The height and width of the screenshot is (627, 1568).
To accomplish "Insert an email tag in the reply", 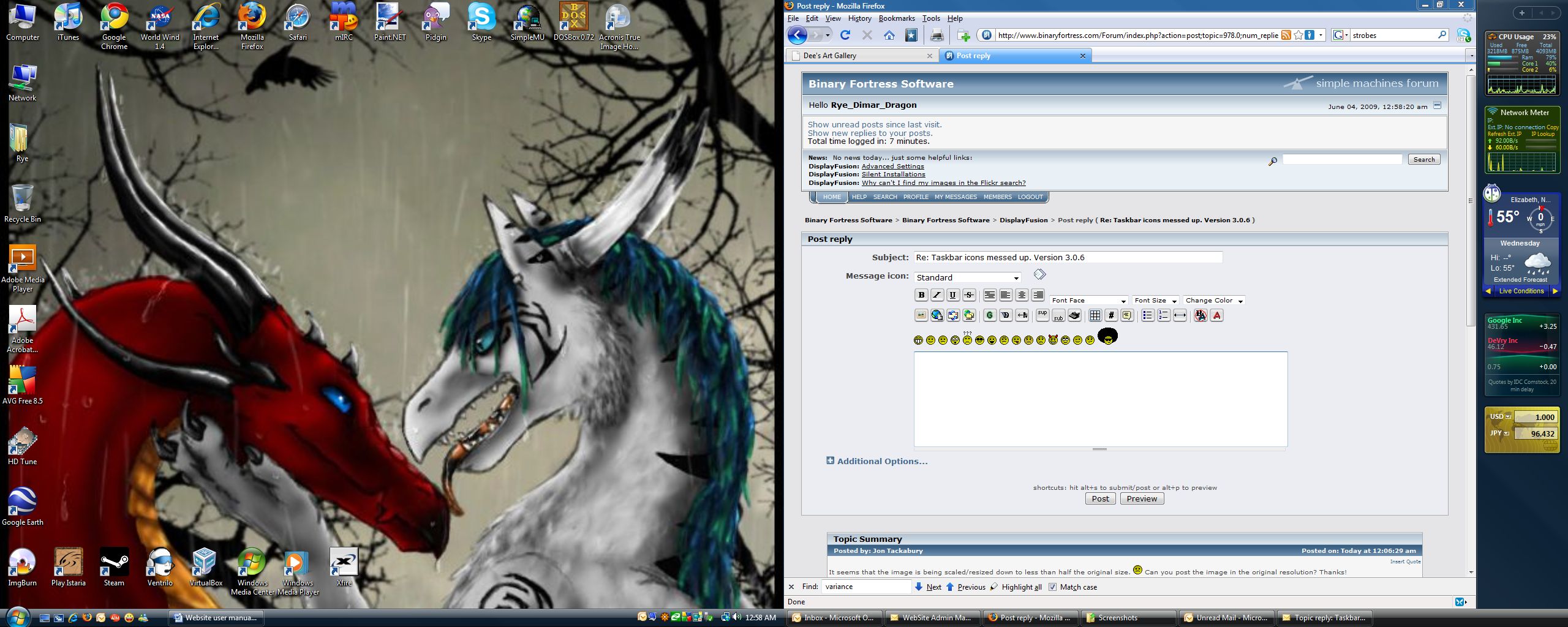I will (953, 315).
